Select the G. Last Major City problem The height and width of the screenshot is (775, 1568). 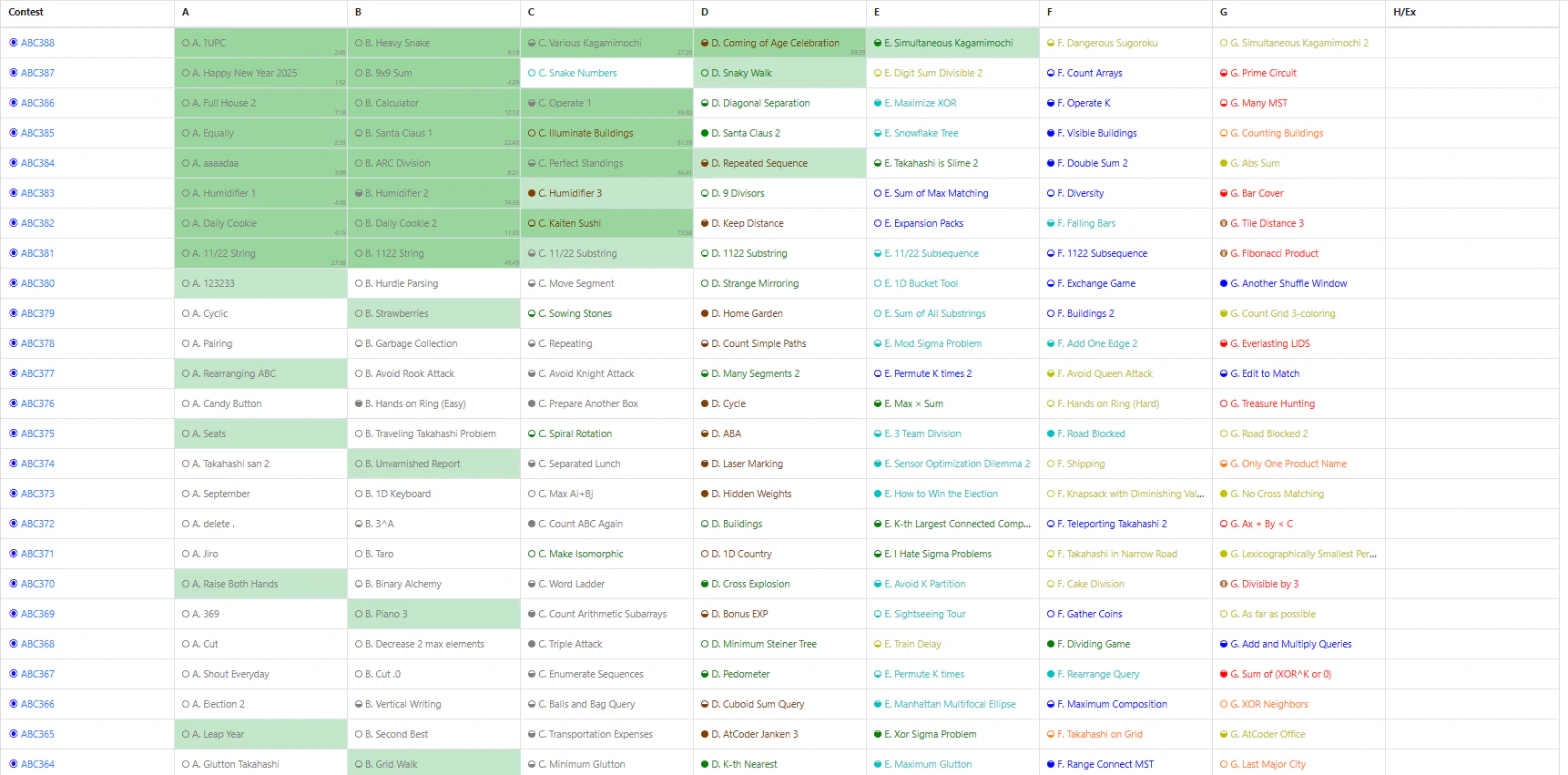click(x=1268, y=764)
